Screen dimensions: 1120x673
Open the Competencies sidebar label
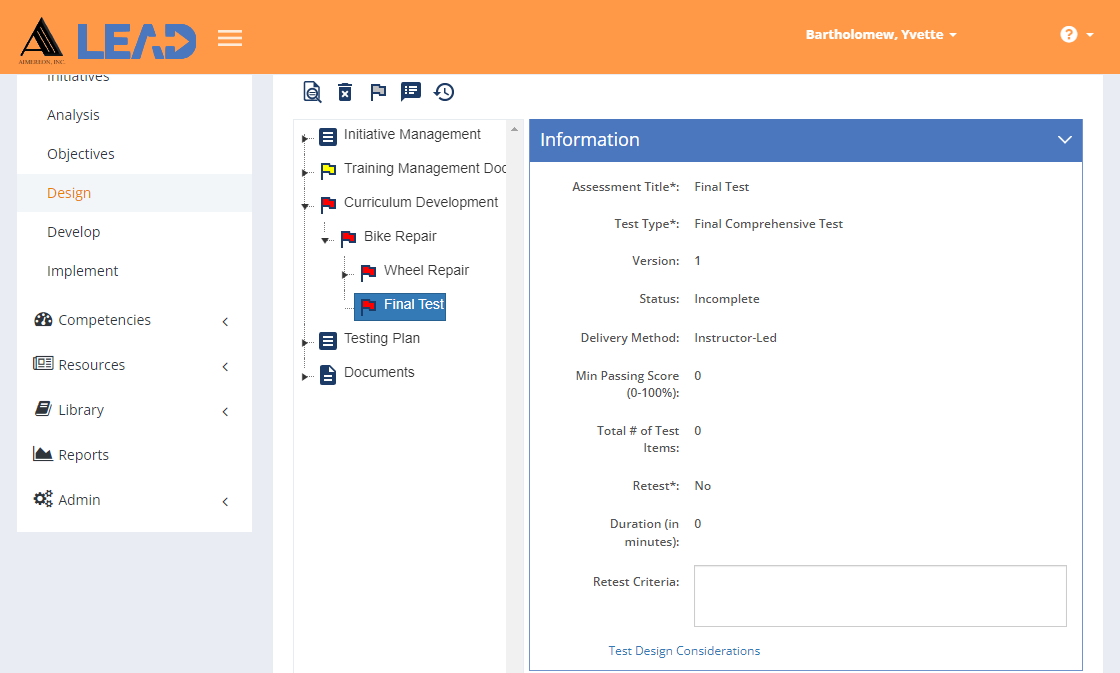pos(104,320)
